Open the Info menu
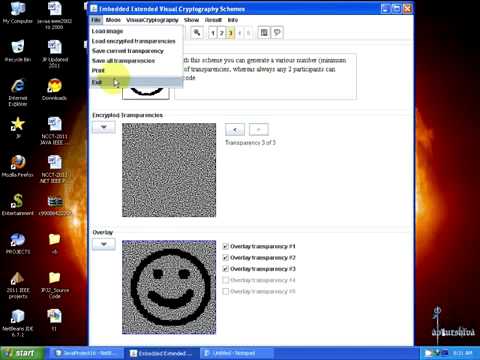 [x=233, y=20]
